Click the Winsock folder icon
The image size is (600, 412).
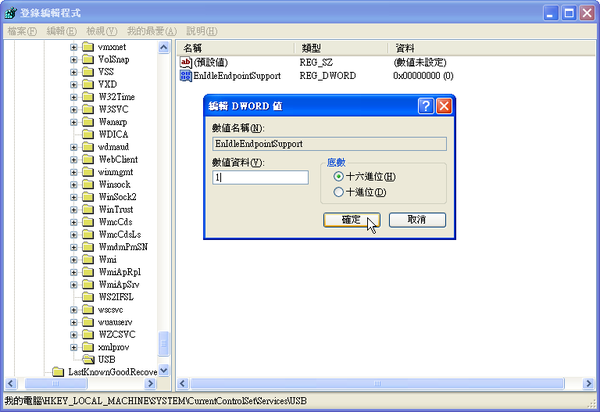pyautogui.click(x=88, y=184)
